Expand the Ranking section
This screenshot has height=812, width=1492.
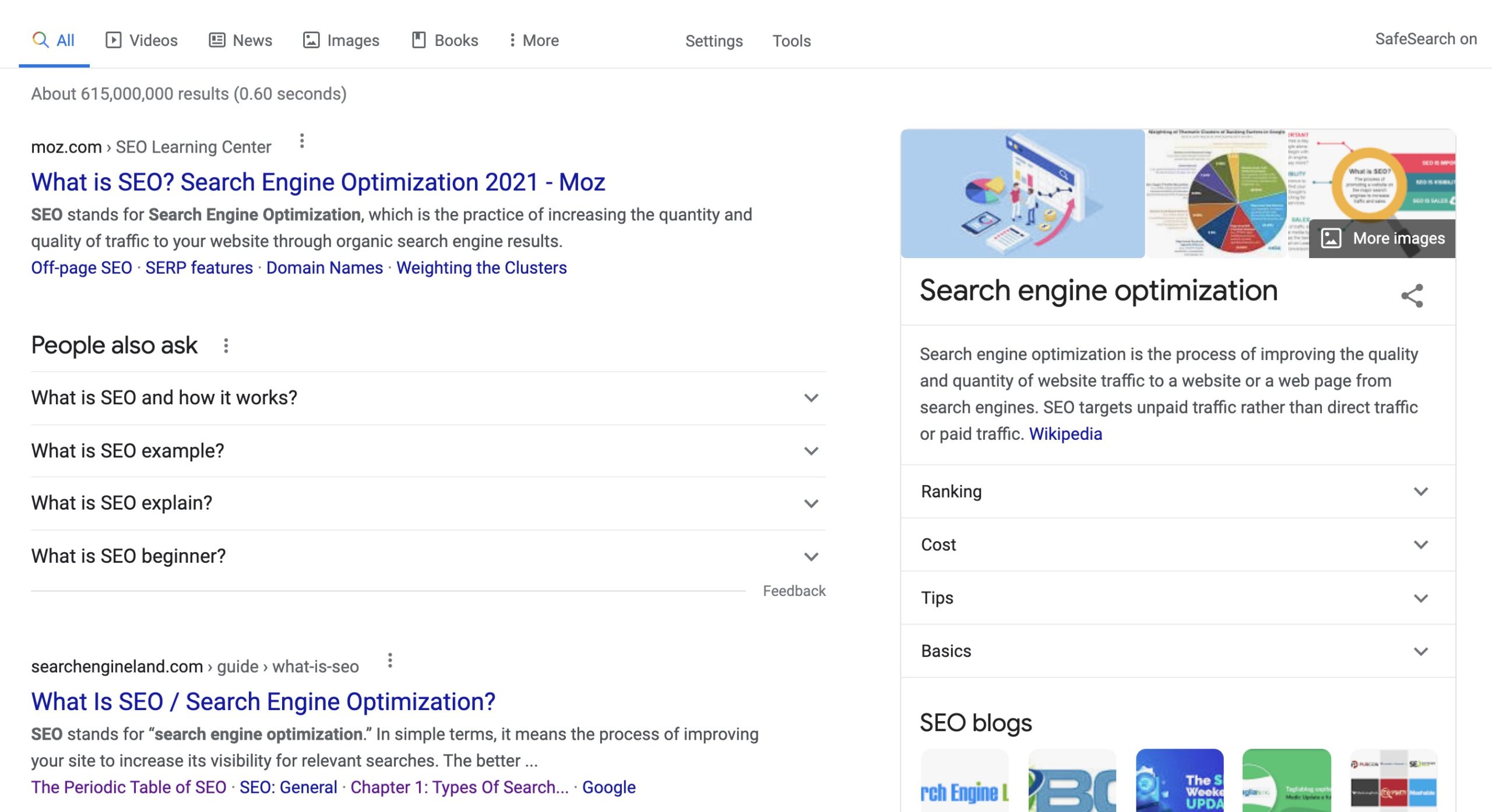pyautogui.click(x=1178, y=492)
